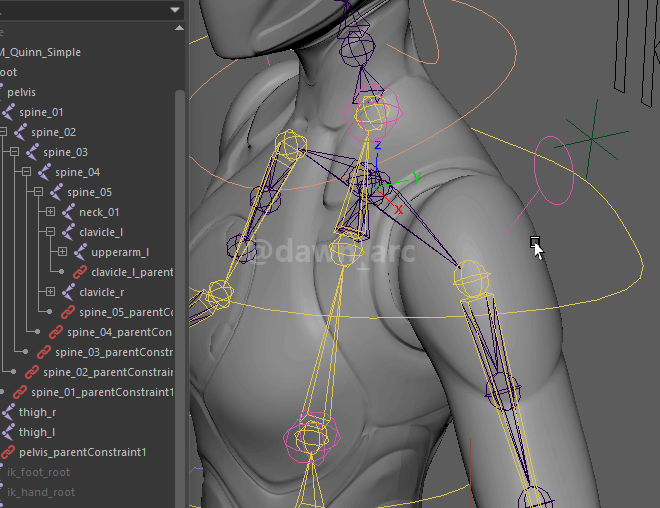Collapse the spine_04 node
This screenshot has width=660, height=508.
(27, 172)
